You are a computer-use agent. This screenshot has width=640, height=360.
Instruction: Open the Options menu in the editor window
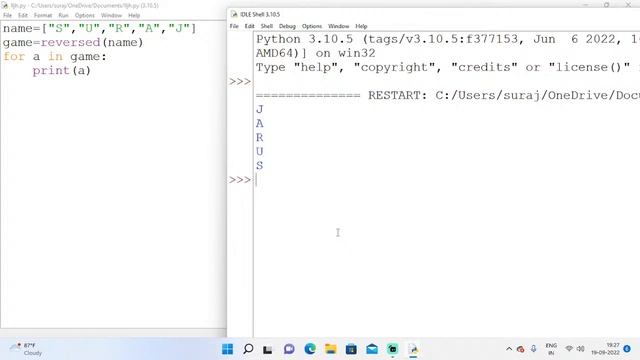click(84, 16)
